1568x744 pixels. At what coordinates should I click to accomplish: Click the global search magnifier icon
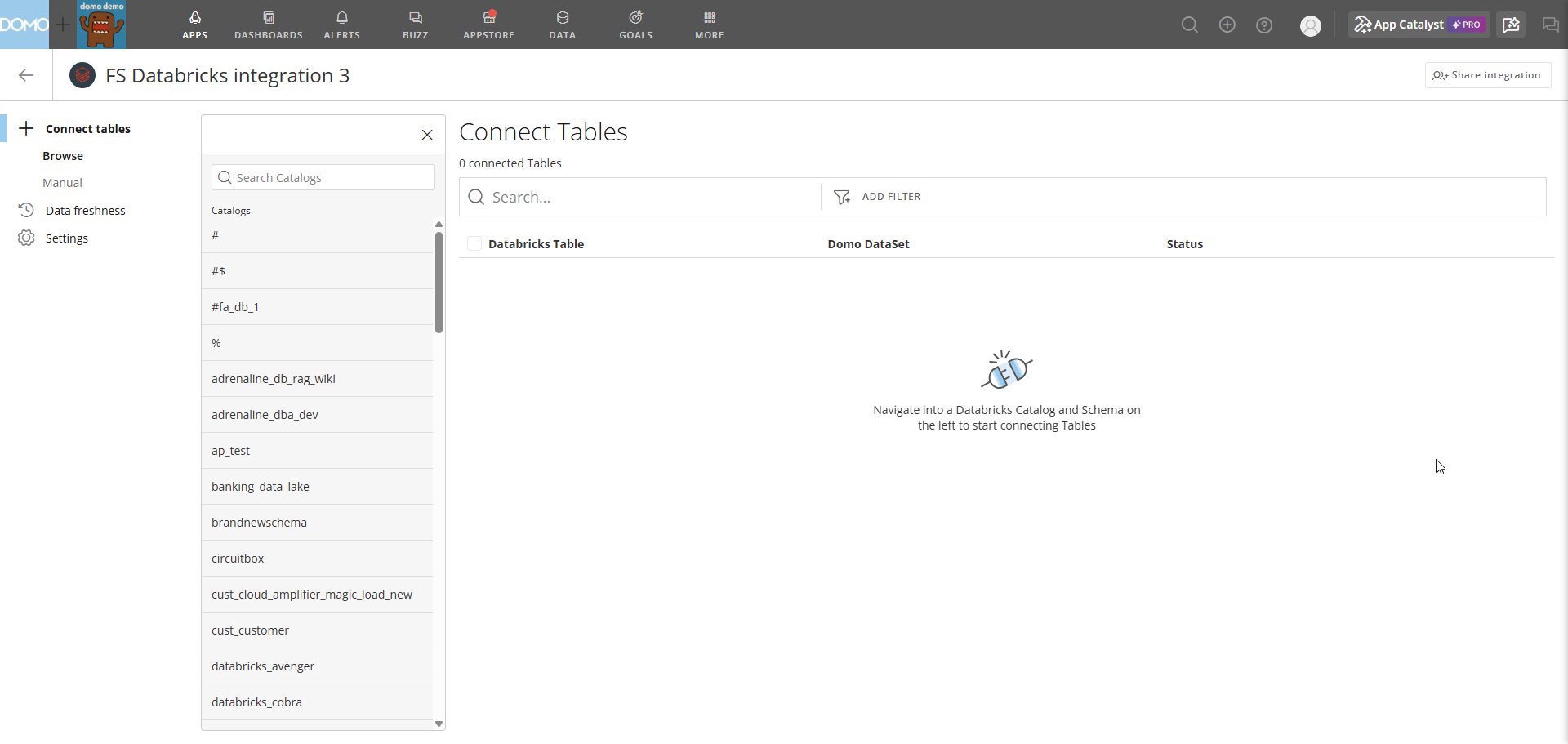[1190, 25]
